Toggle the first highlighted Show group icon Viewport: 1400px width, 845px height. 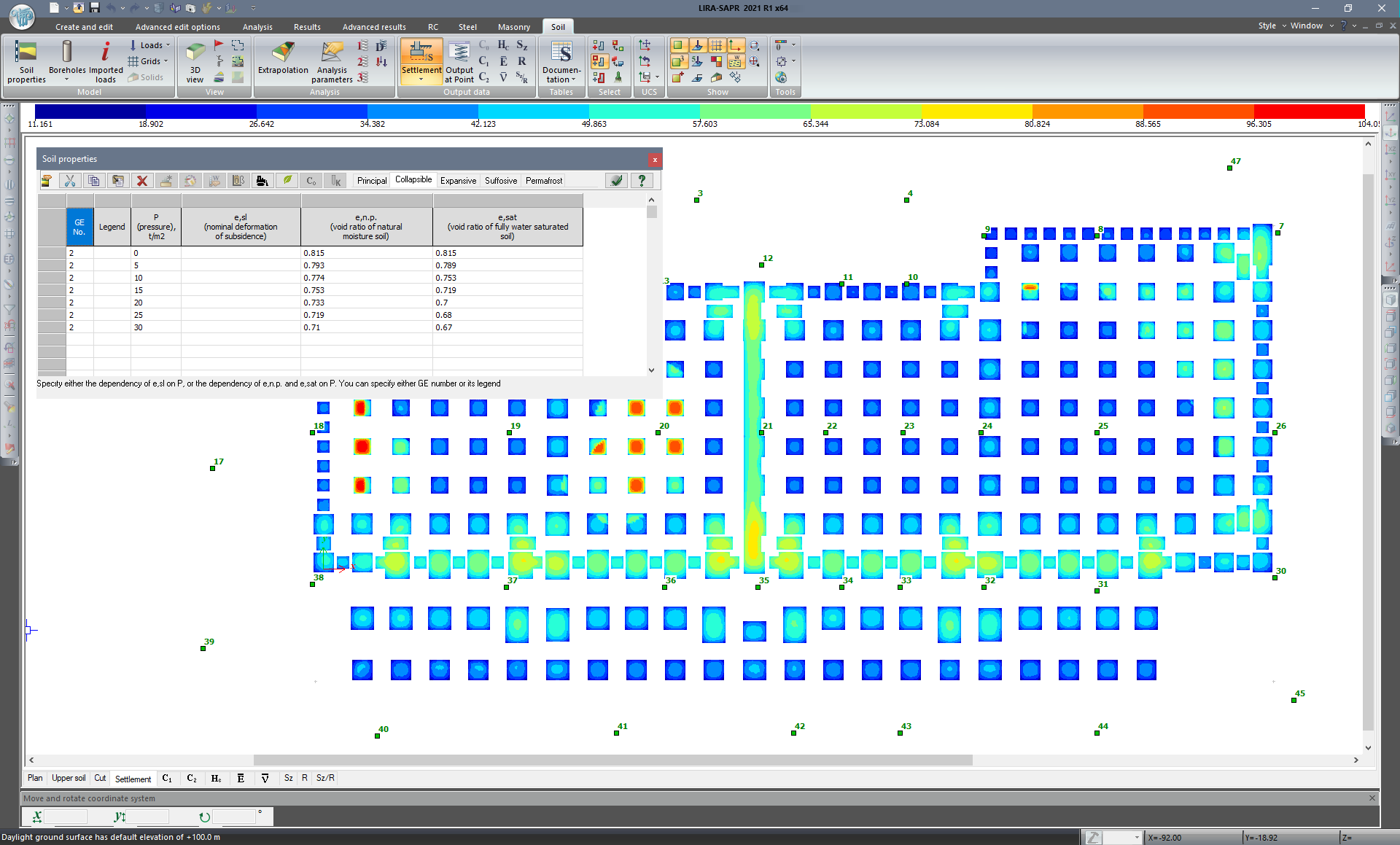click(677, 45)
